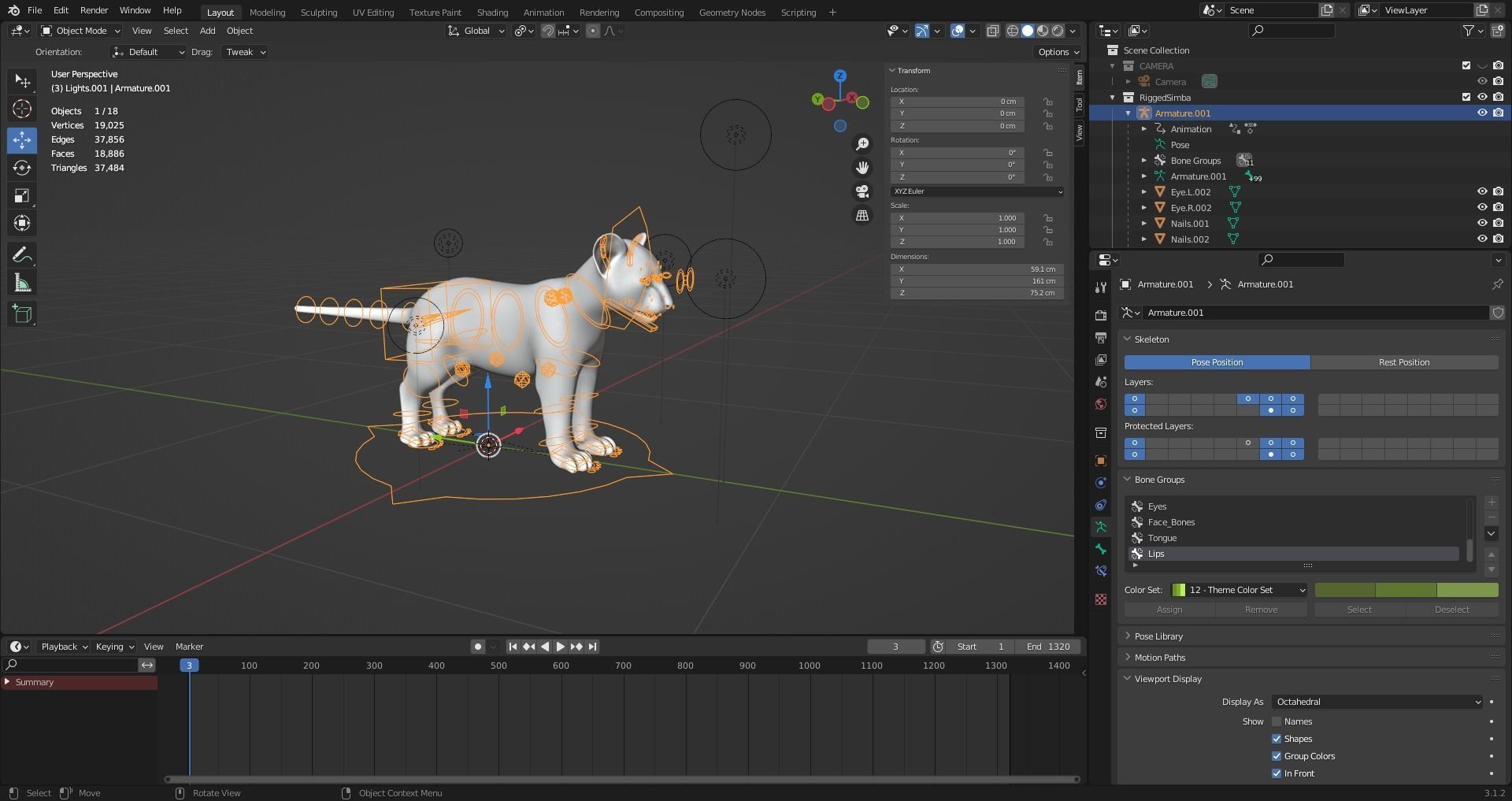This screenshot has width=1512, height=801.
Task: Activate the Scale tool
Action: tap(22, 195)
